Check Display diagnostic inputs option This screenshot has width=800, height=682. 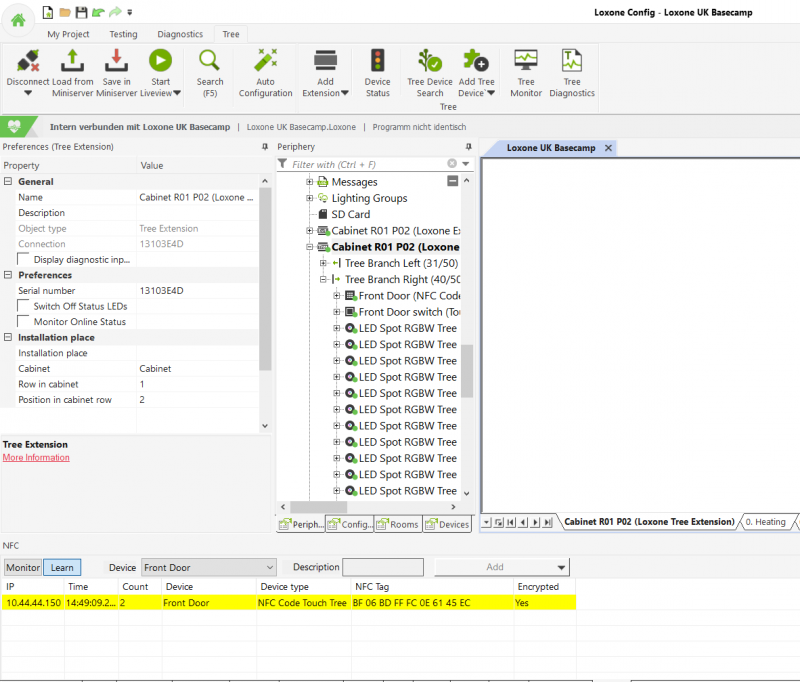coord(25,259)
